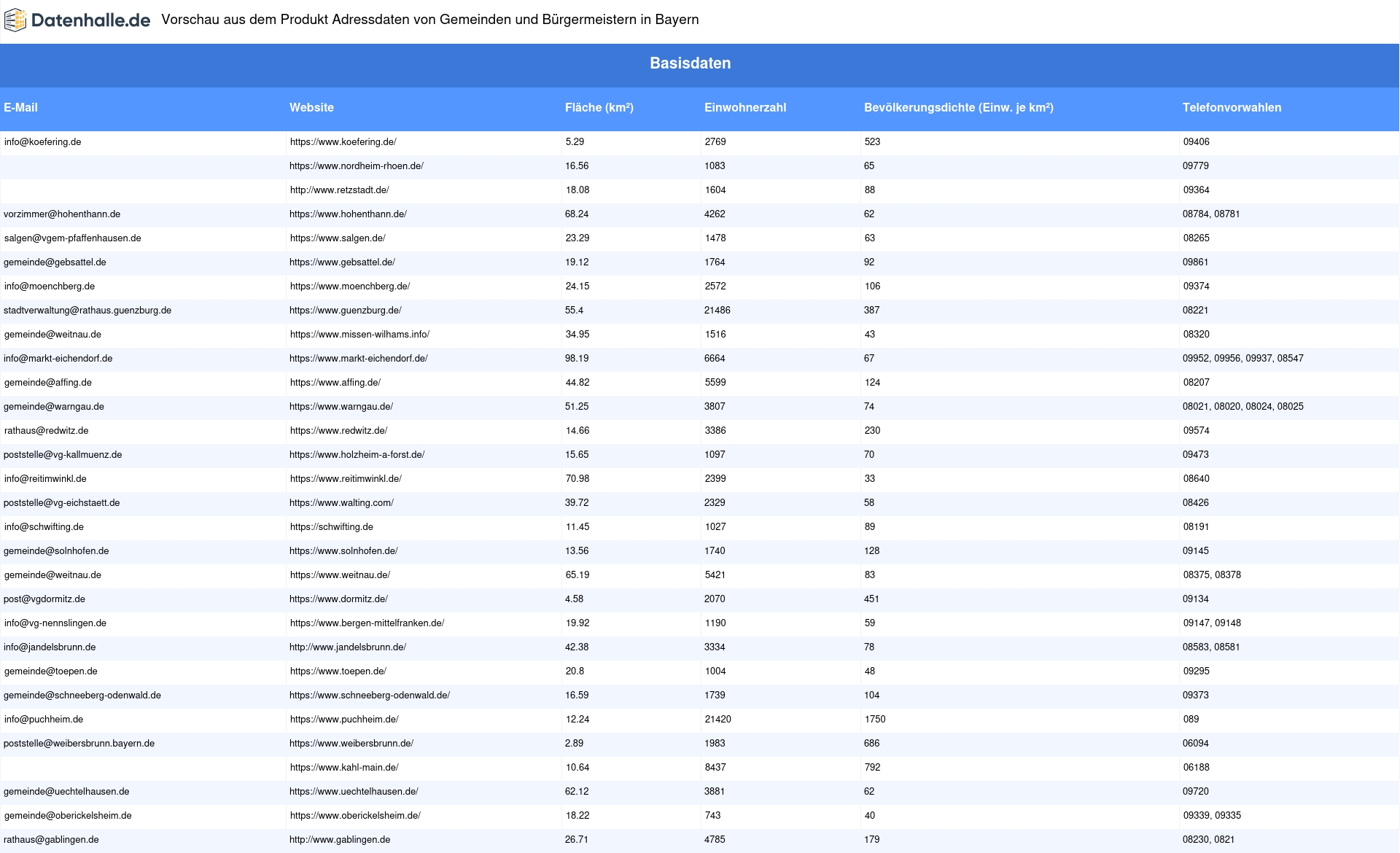Click email rathaus@redwitz.de
The height and width of the screenshot is (853, 1400).
[46, 431]
